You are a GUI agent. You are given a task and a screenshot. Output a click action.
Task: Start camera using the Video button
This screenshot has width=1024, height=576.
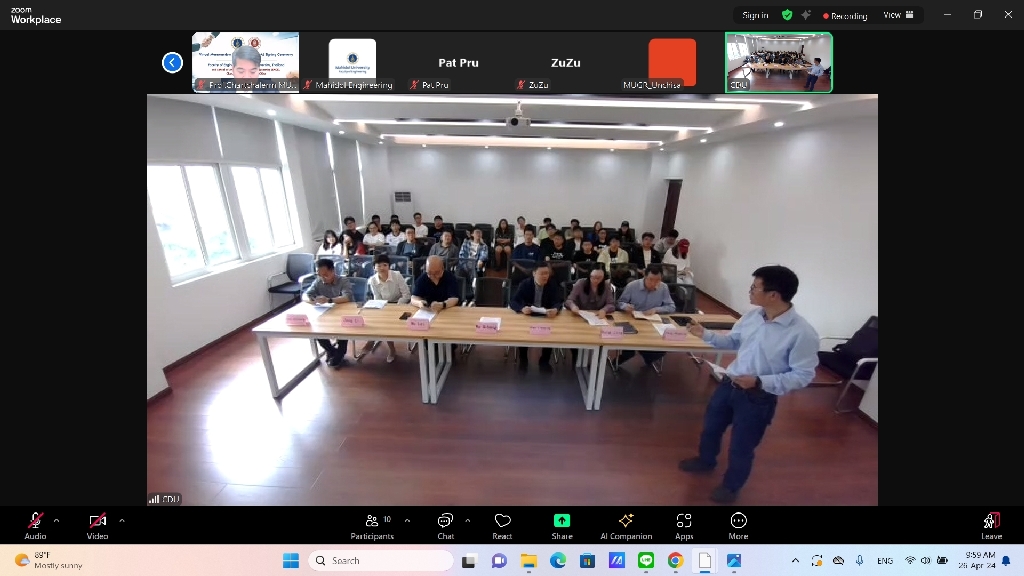pos(97,523)
